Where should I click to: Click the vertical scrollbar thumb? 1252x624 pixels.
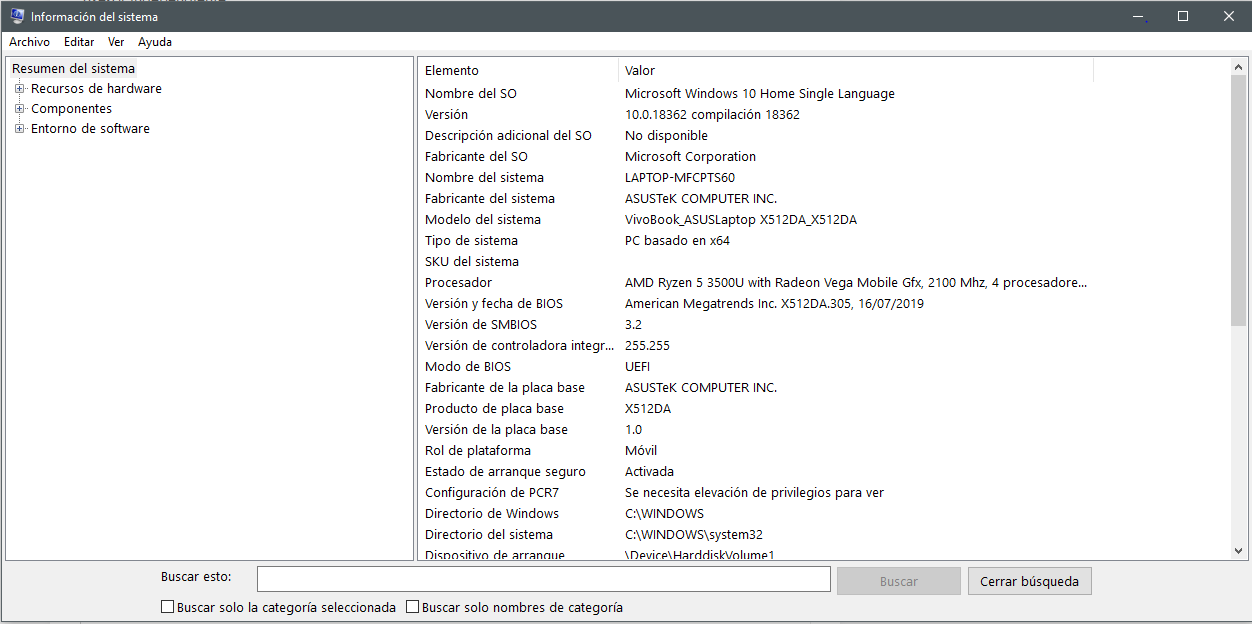1239,201
